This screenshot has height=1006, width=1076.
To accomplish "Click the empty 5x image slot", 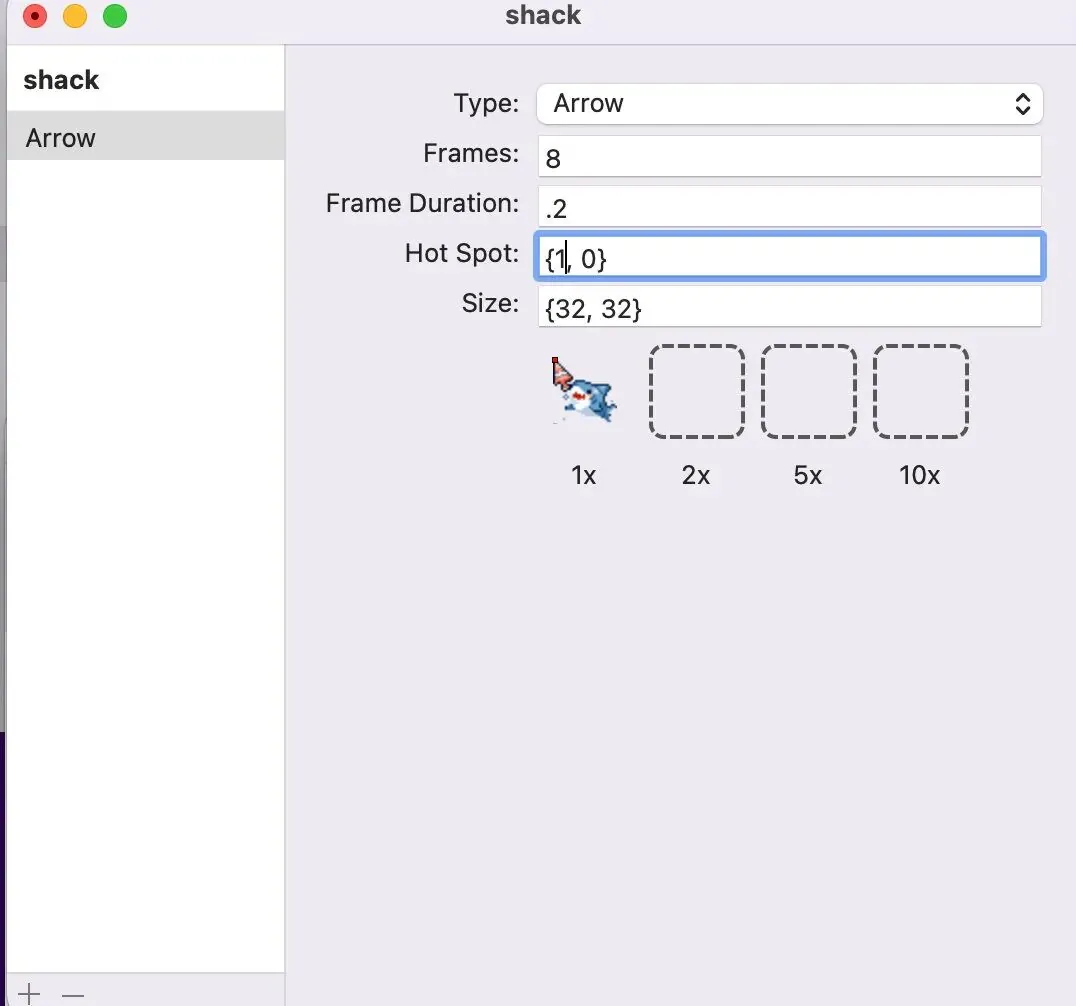I will [808, 391].
